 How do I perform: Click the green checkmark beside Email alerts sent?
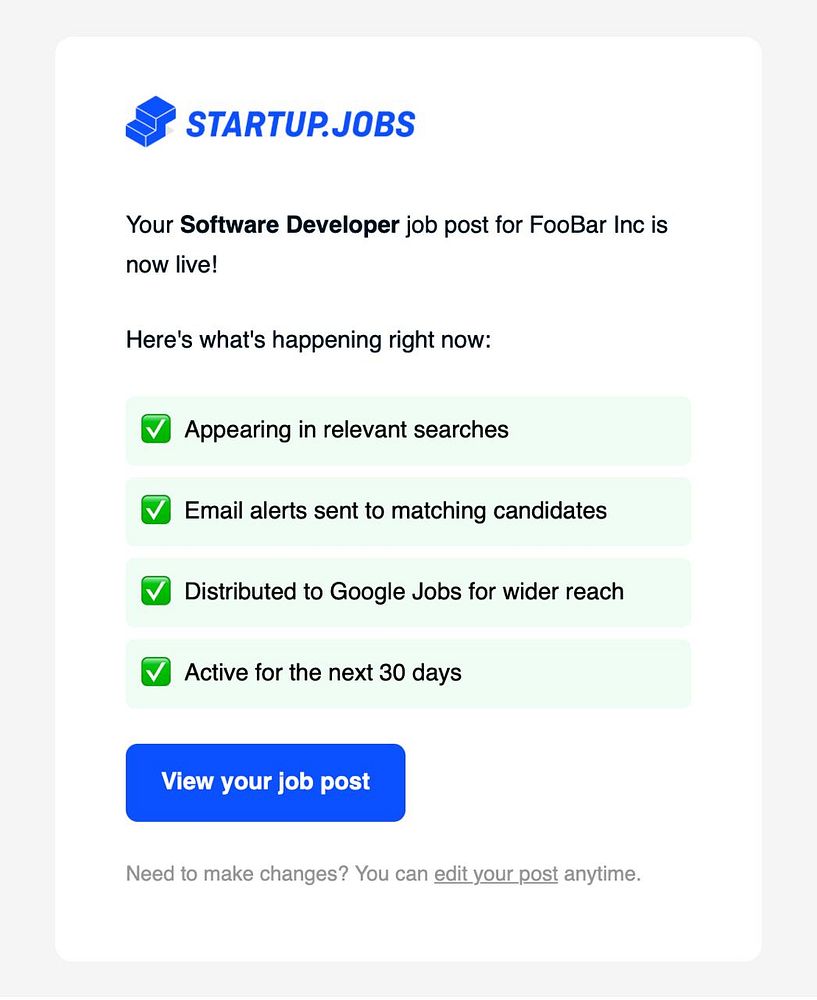click(156, 510)
